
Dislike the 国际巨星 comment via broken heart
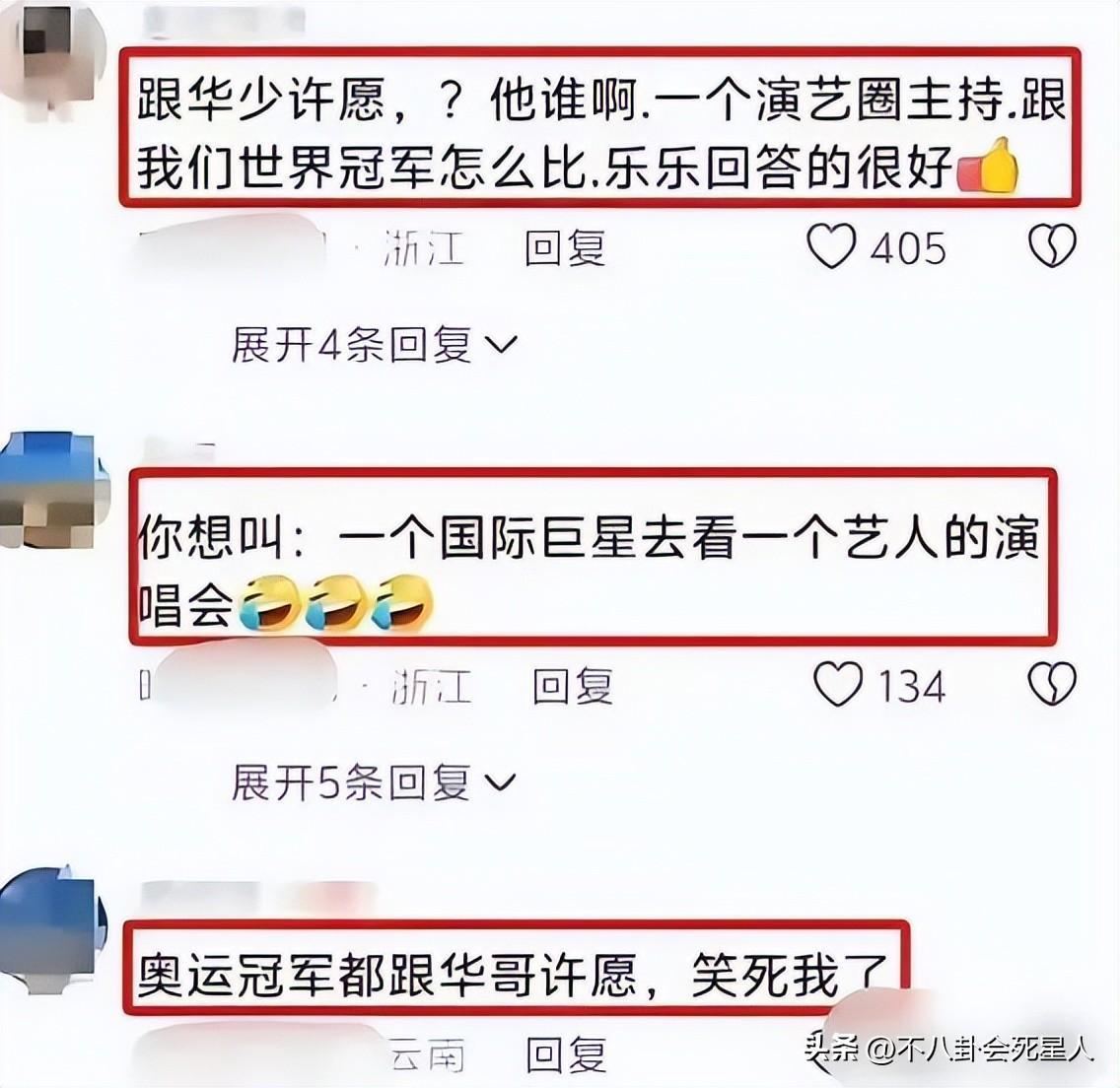1052,684
